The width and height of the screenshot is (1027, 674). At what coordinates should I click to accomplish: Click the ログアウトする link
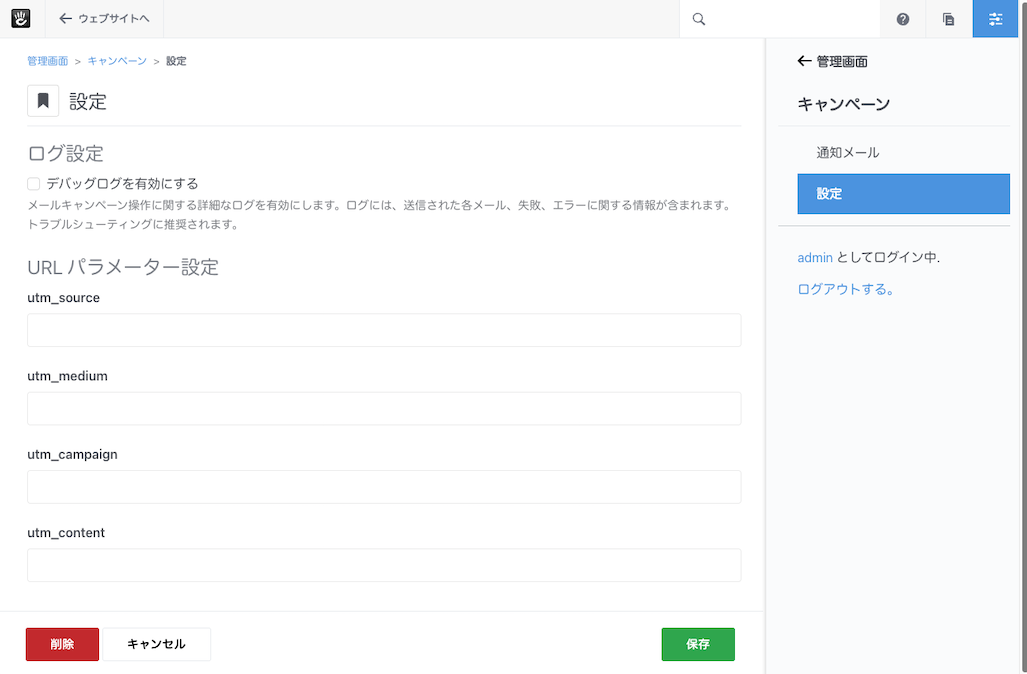(845, 289)
